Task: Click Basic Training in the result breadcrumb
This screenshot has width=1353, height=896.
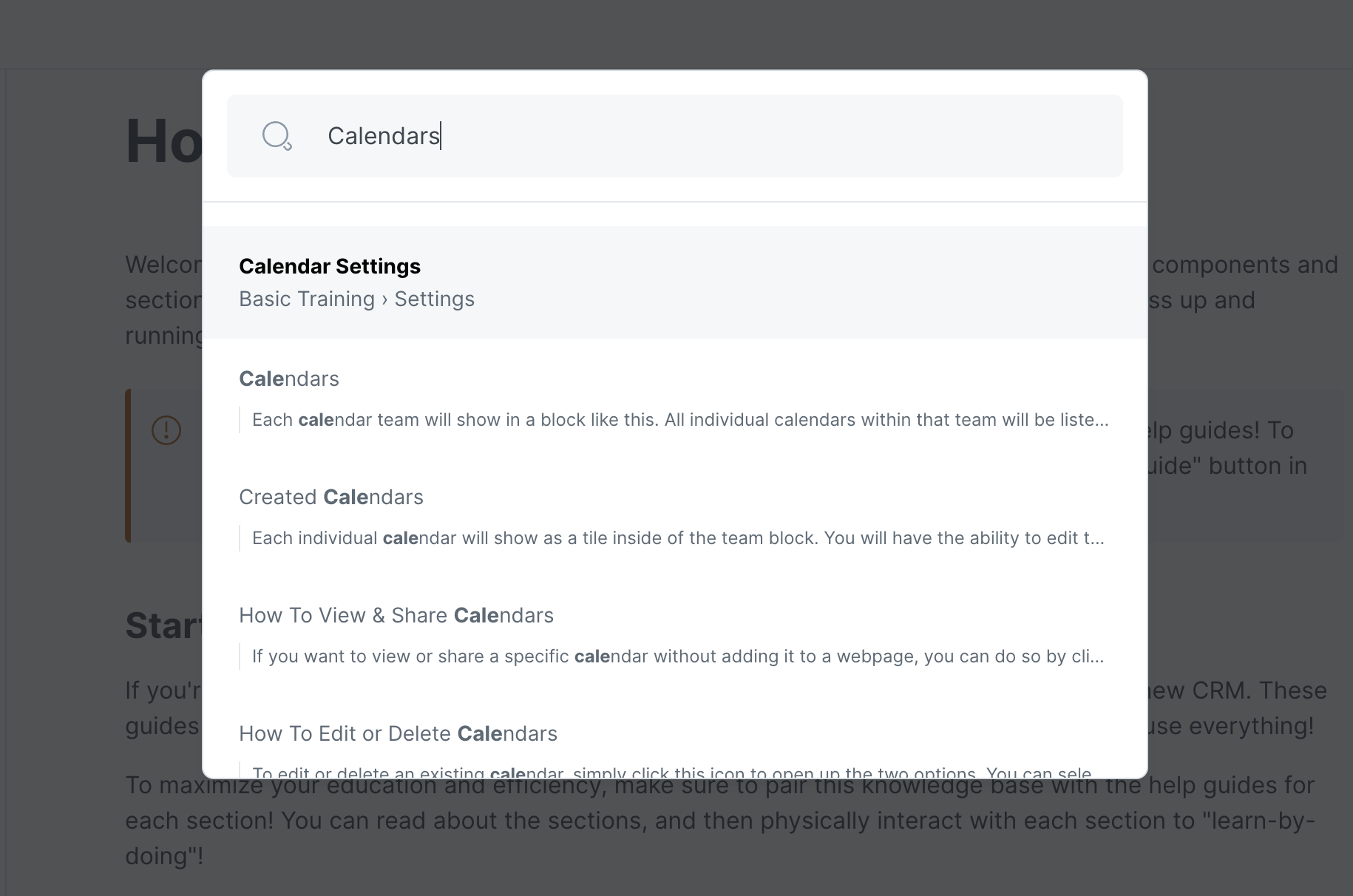Action: pos(307,299)
